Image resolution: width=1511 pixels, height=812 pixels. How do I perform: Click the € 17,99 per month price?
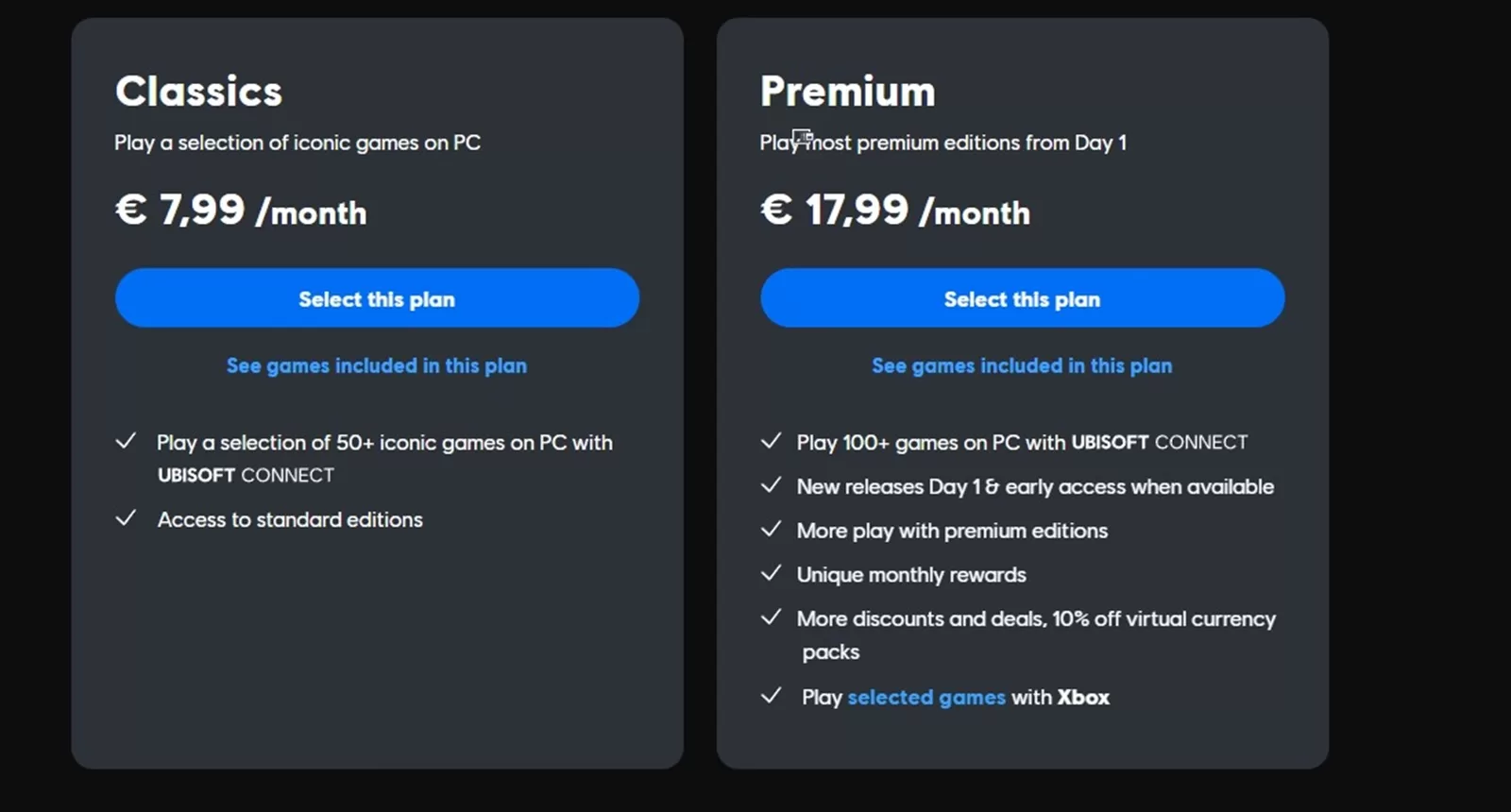(895, 211)
